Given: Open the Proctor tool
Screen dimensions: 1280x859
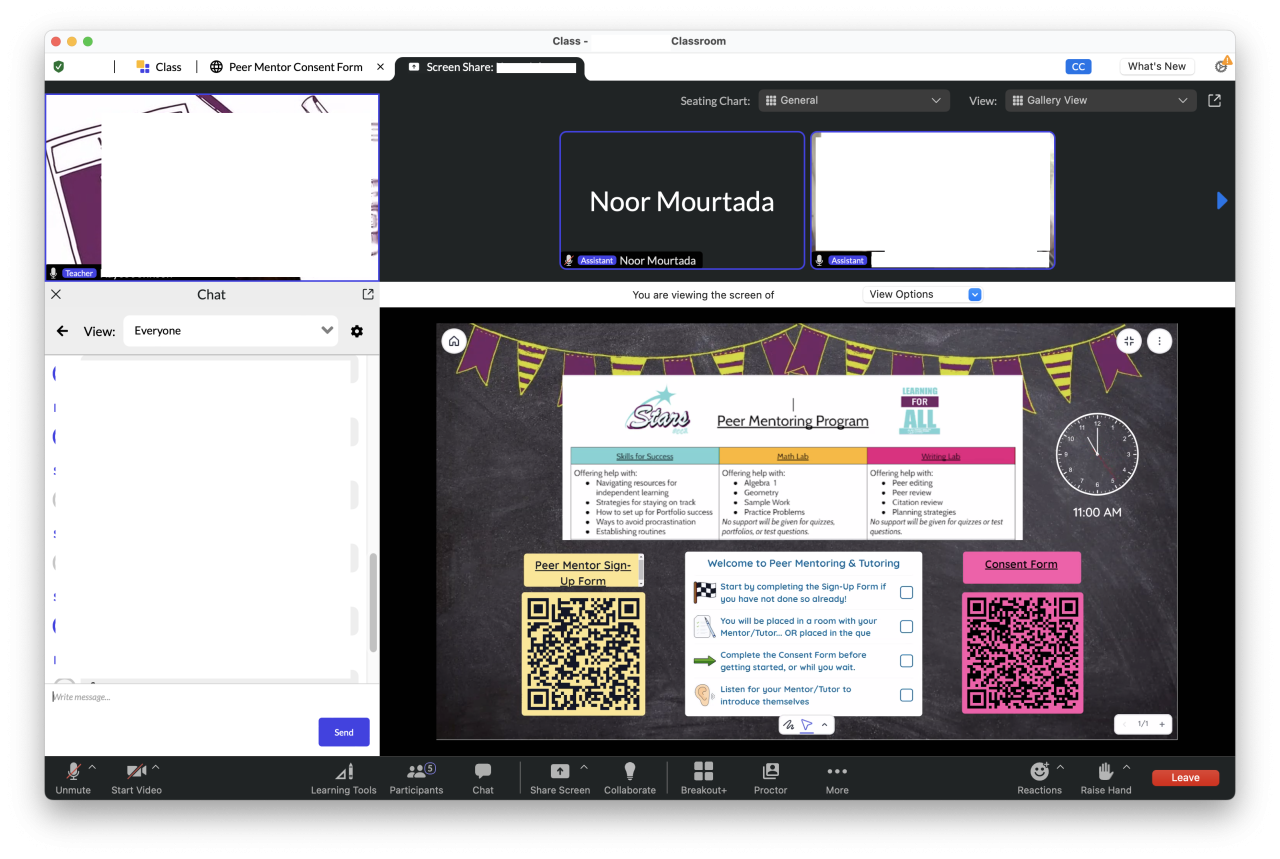Looking at the screenshot, I should coord(770,777).
